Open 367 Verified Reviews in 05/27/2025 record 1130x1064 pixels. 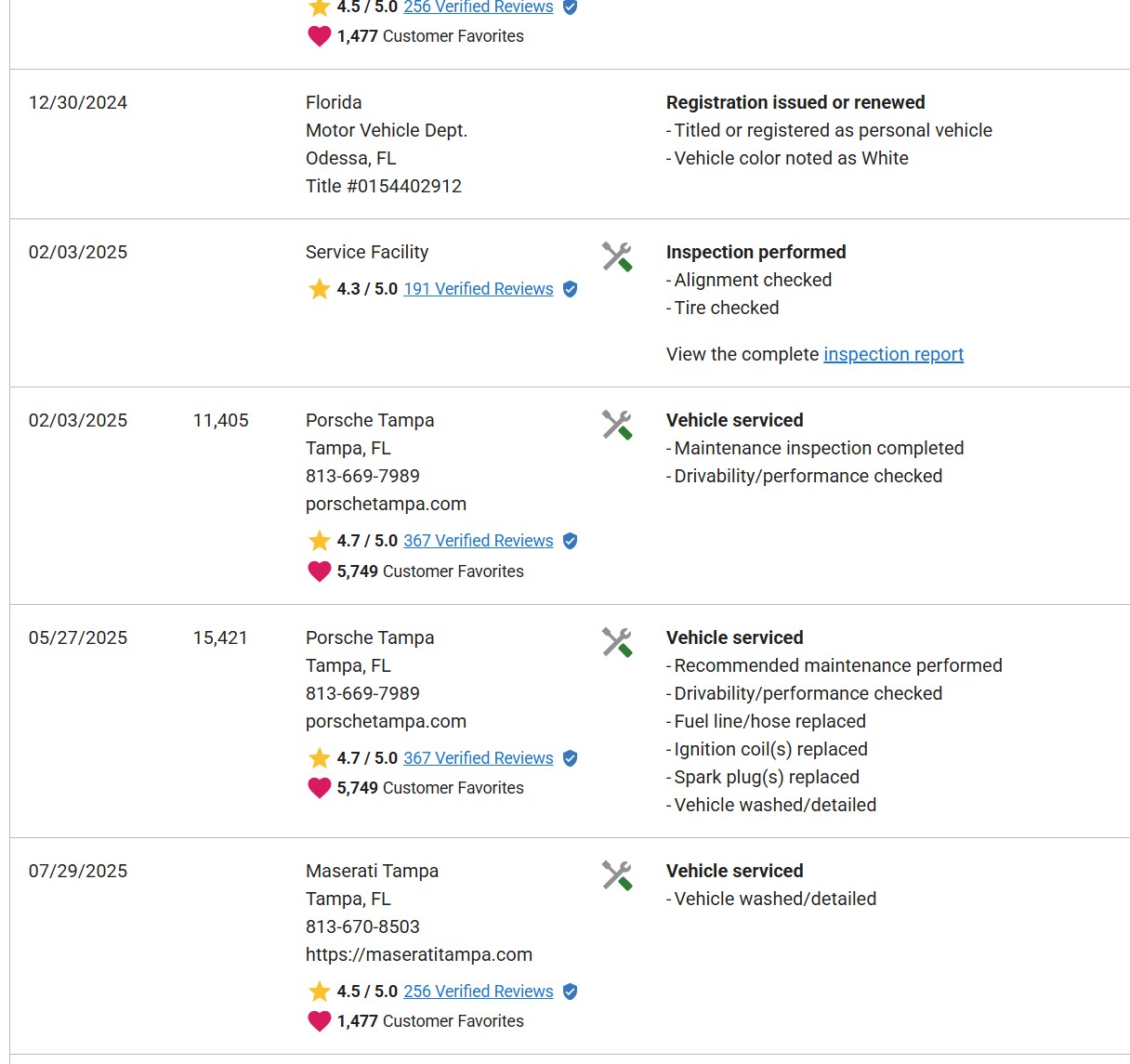click(x=478, y=758)
